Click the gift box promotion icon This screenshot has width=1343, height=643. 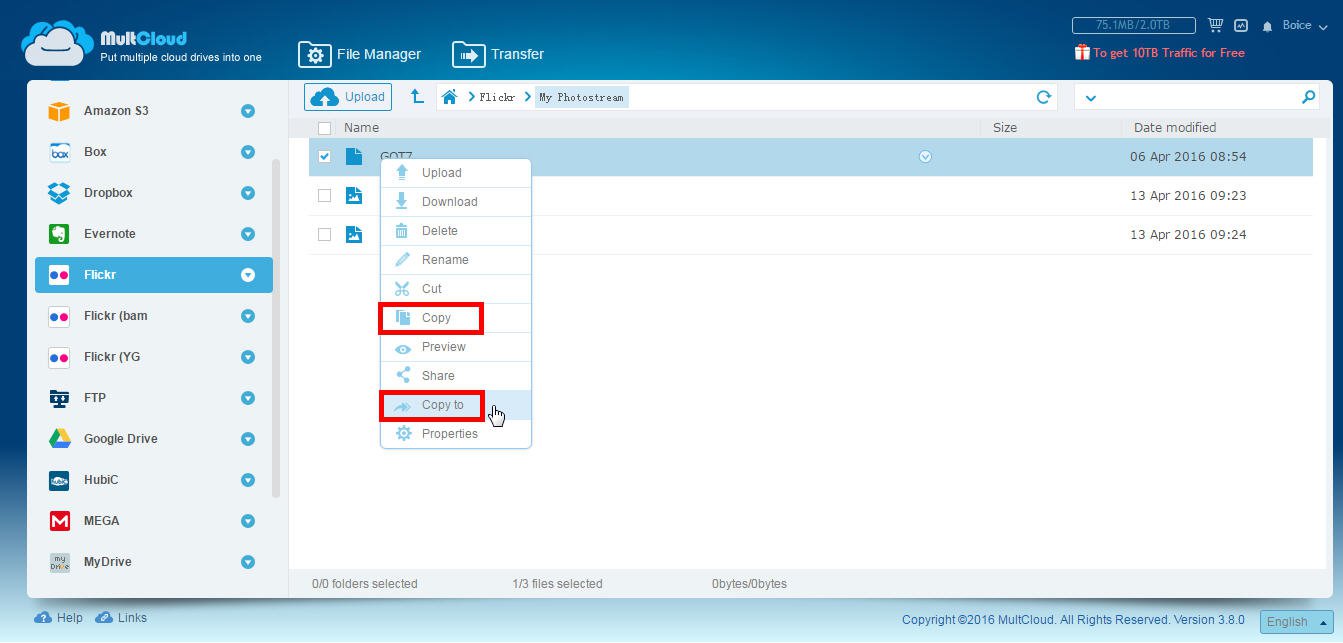click(1082, 52)
